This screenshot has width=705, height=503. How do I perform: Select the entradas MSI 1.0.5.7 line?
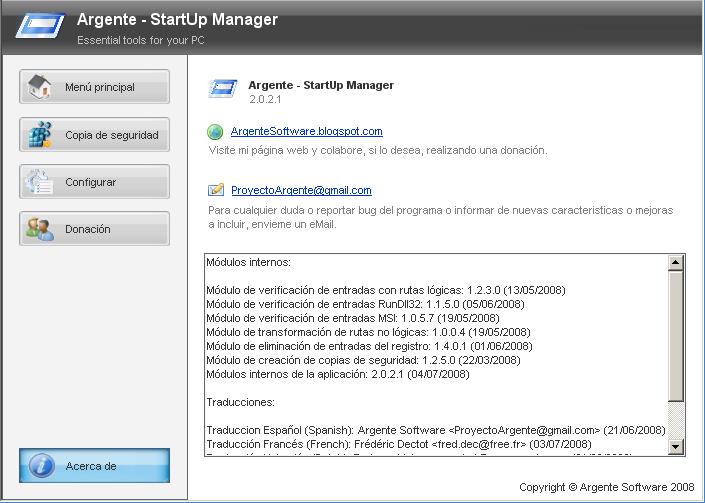click(x=352, y=318)
